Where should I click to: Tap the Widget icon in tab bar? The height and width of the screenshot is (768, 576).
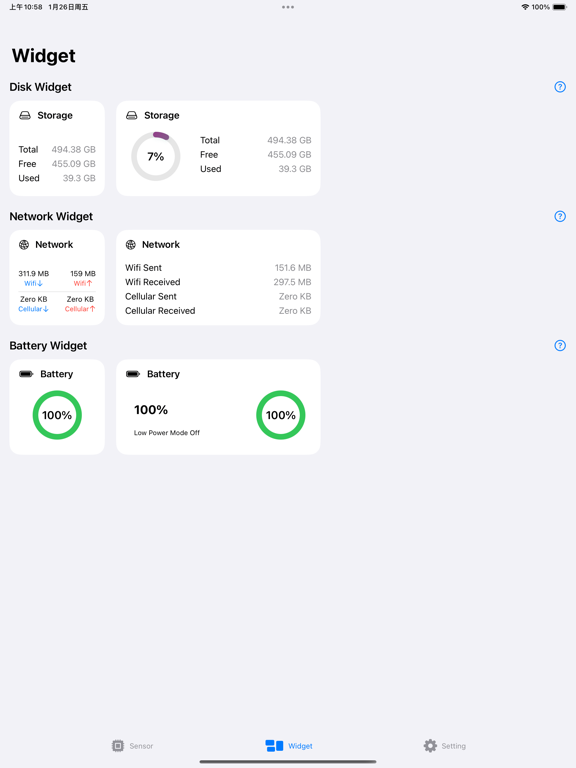274,745
